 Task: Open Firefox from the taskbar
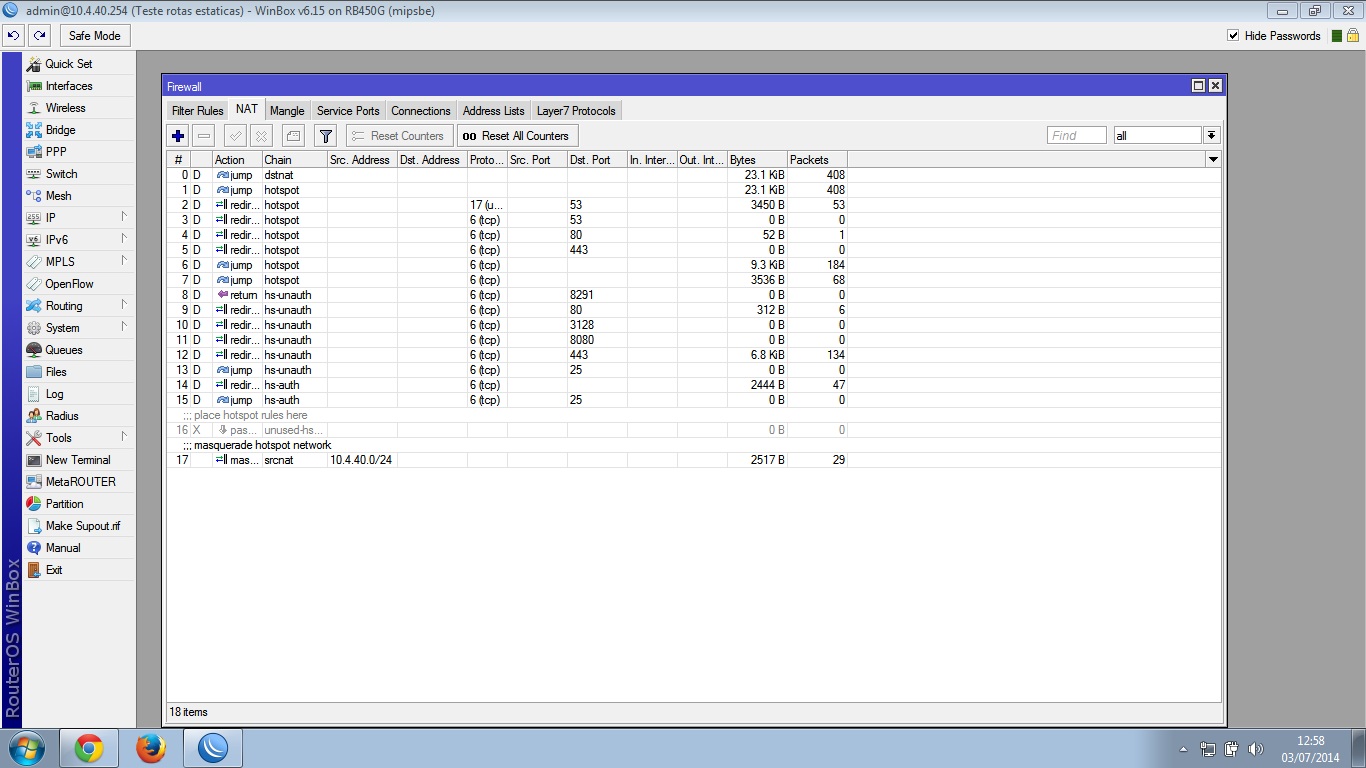pos(151,748)
